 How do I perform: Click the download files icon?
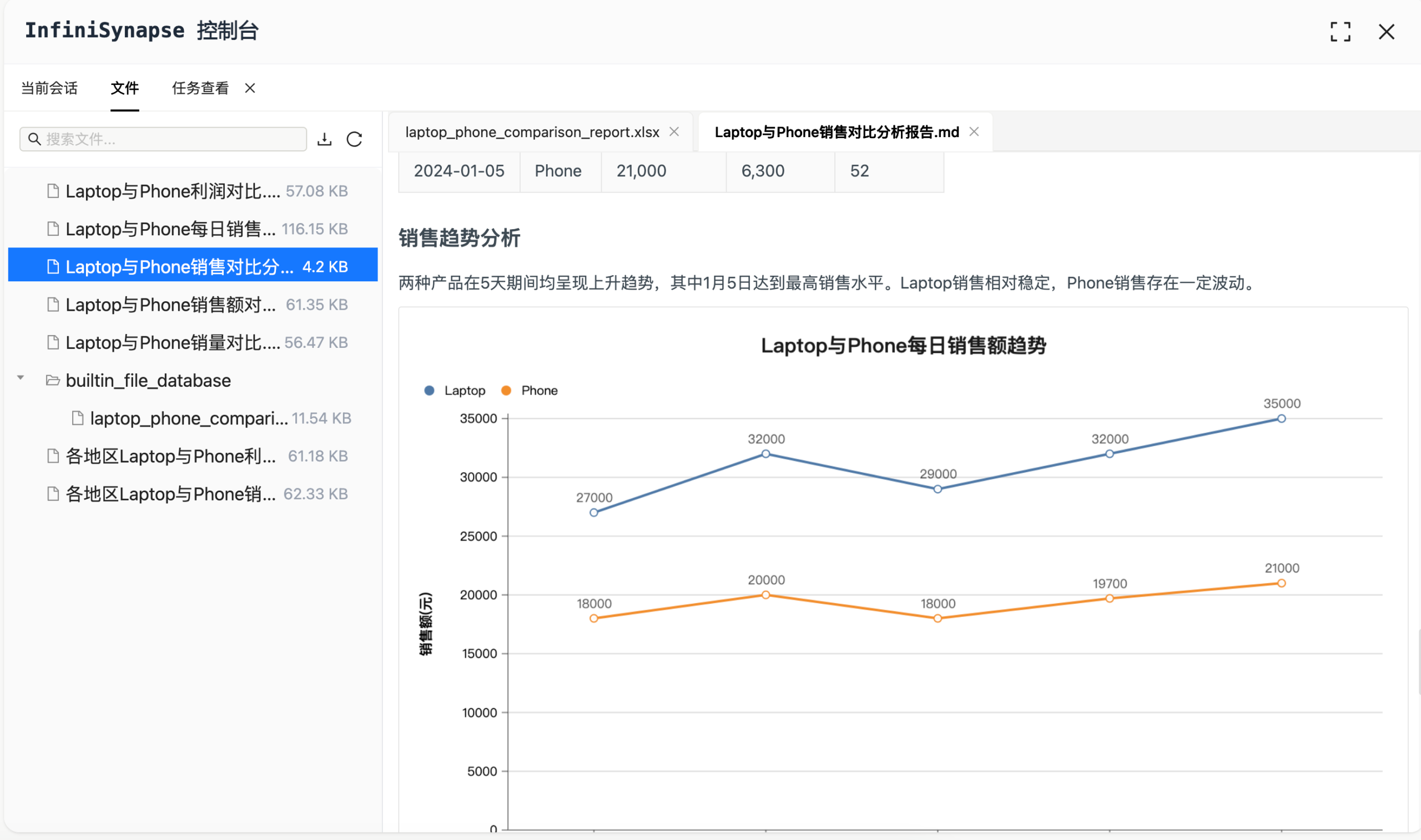pyautogui.click(x=324, y=139)
